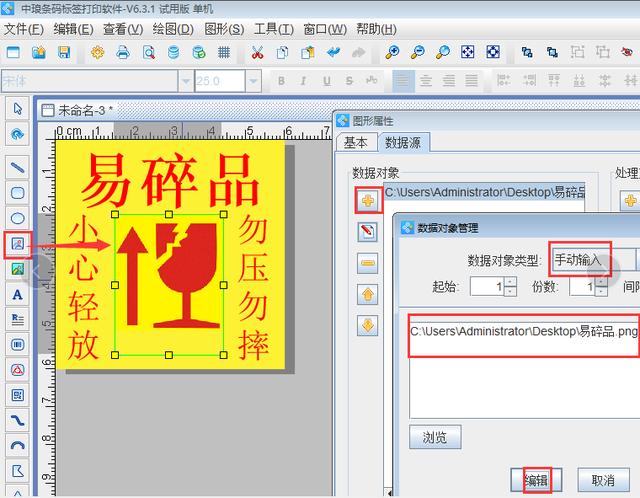The image size is (640, 498).
Task: Click the 编辑 button in dialog
Action: [x=537, y=480]
